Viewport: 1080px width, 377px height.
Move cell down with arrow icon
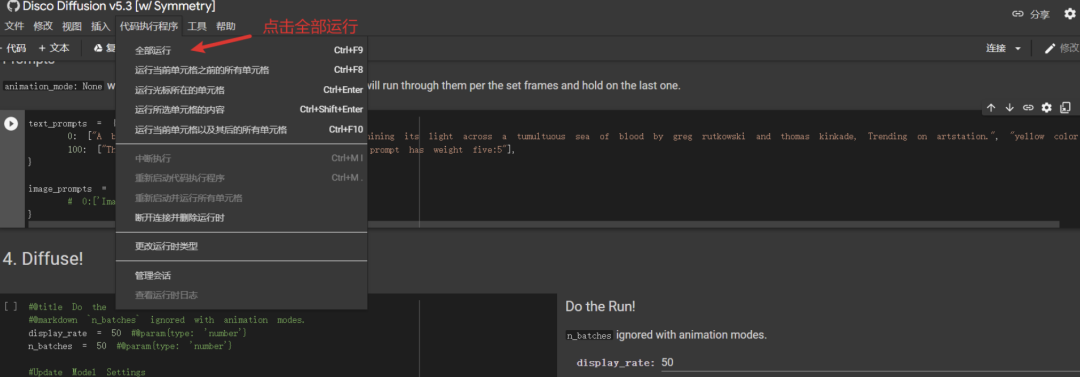point(1010,108)
